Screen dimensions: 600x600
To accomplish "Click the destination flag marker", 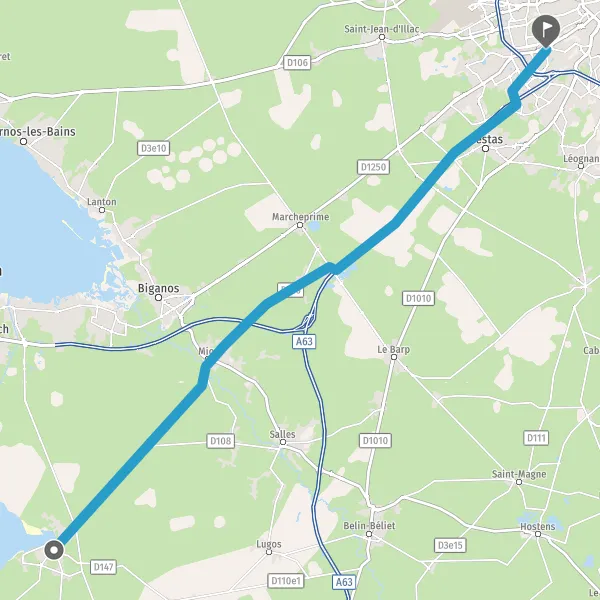I will click(546, 31).
